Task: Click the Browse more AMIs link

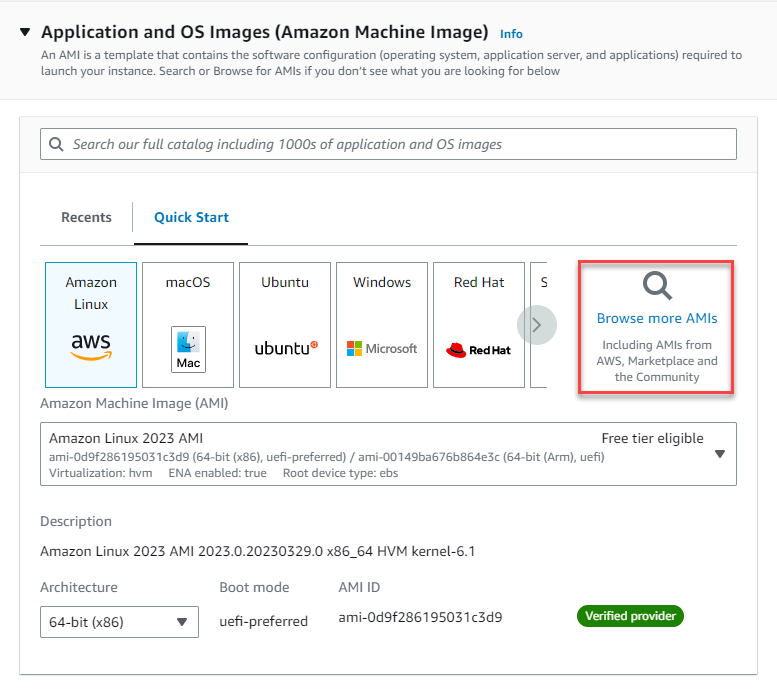Action: [656, 318]
